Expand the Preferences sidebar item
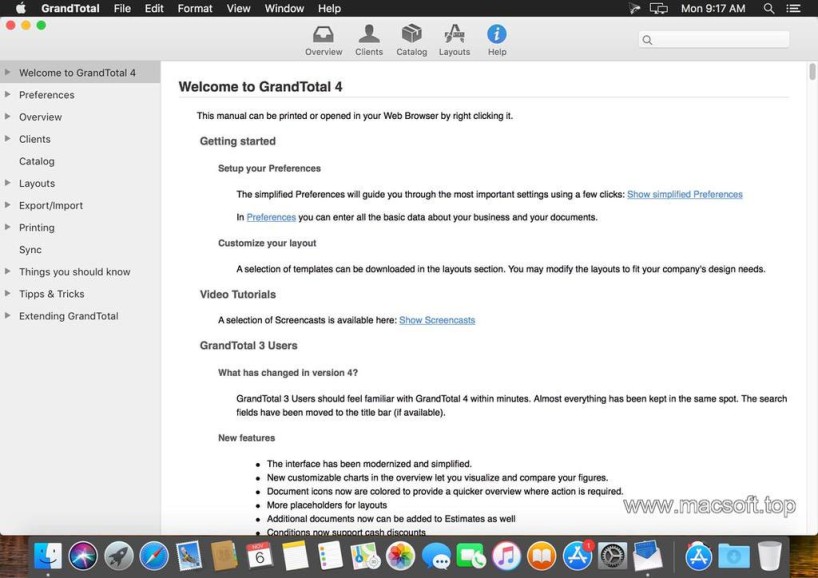Image resolution: width=818 pixels, height=578 pixels. pyautogui.click(x=8, y=95)
